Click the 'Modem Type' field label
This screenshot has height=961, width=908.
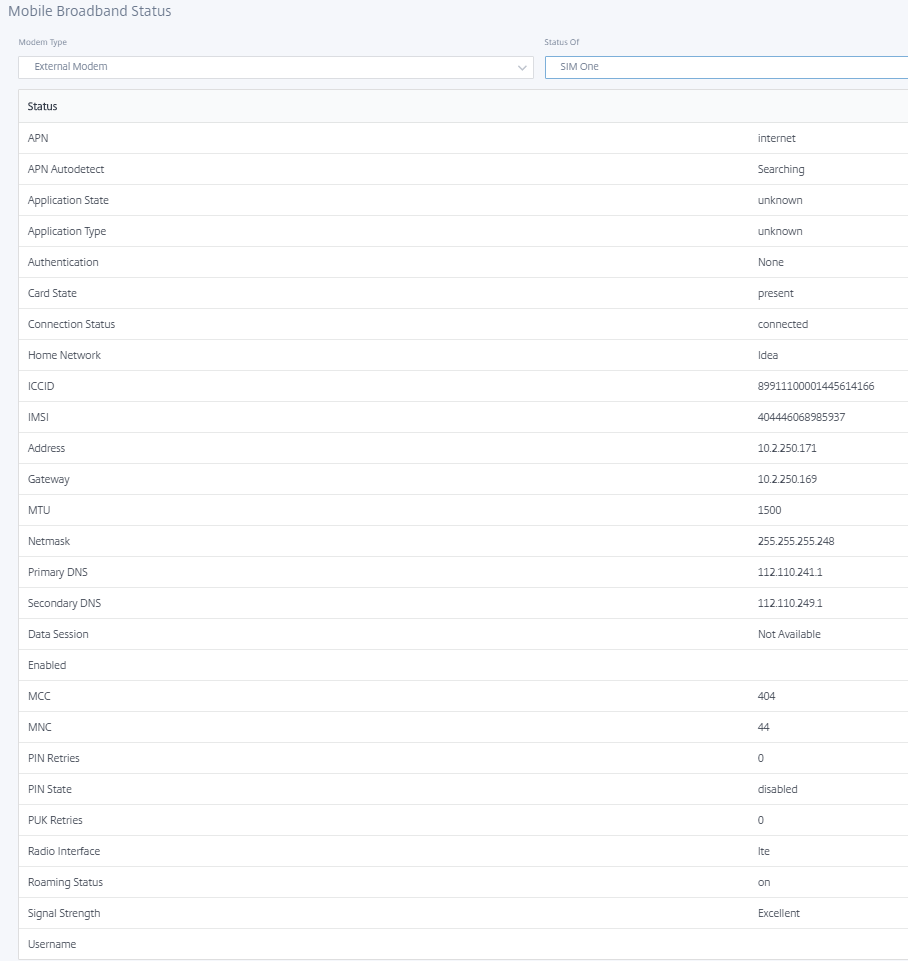(42, 42)
